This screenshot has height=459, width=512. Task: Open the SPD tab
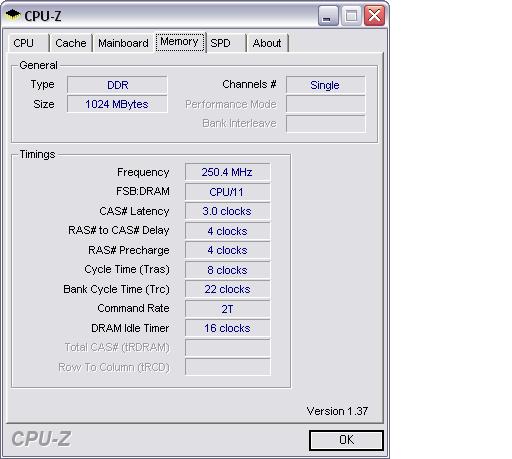pos(226,43)
